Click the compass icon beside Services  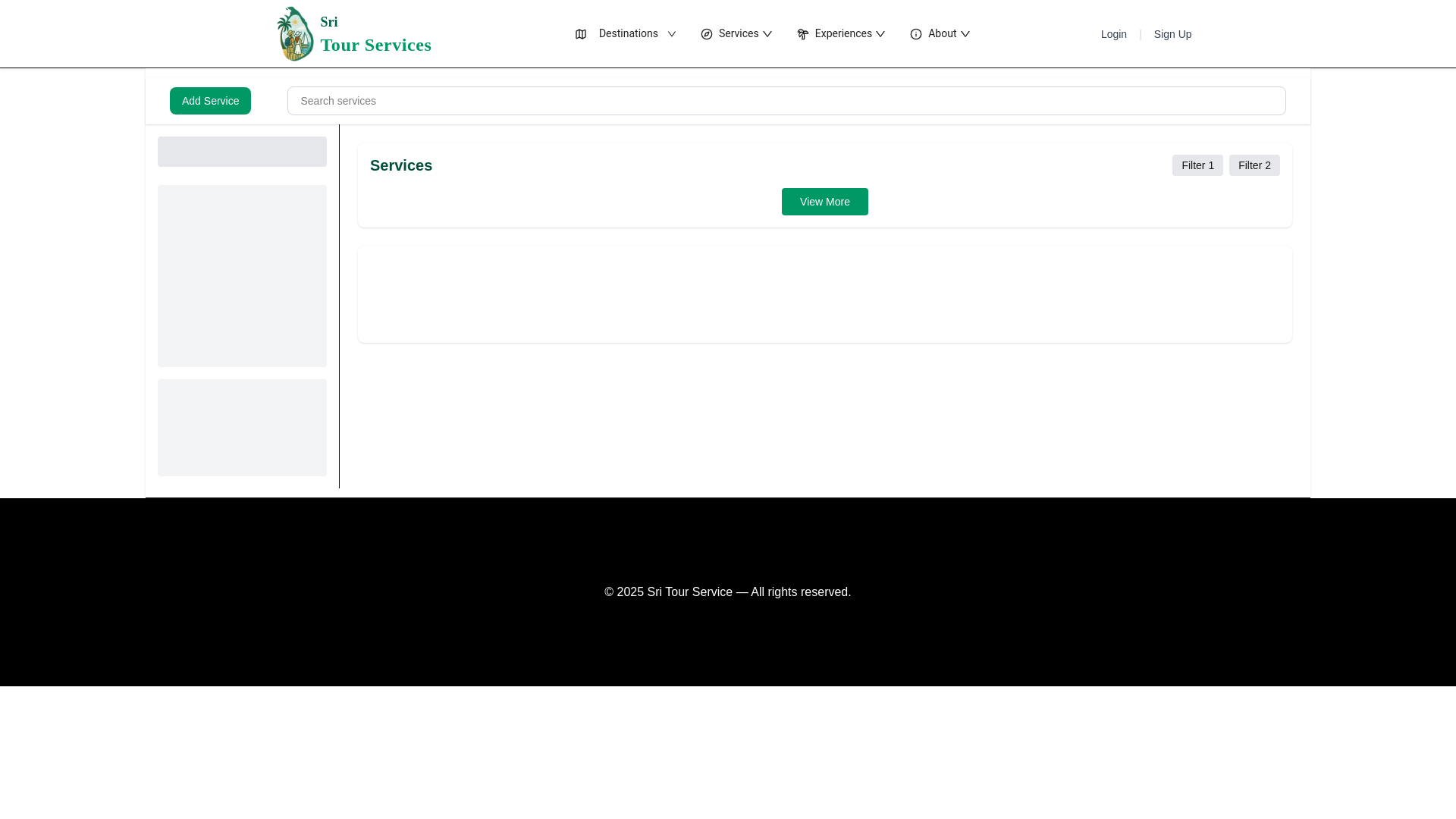click(707, 34)
